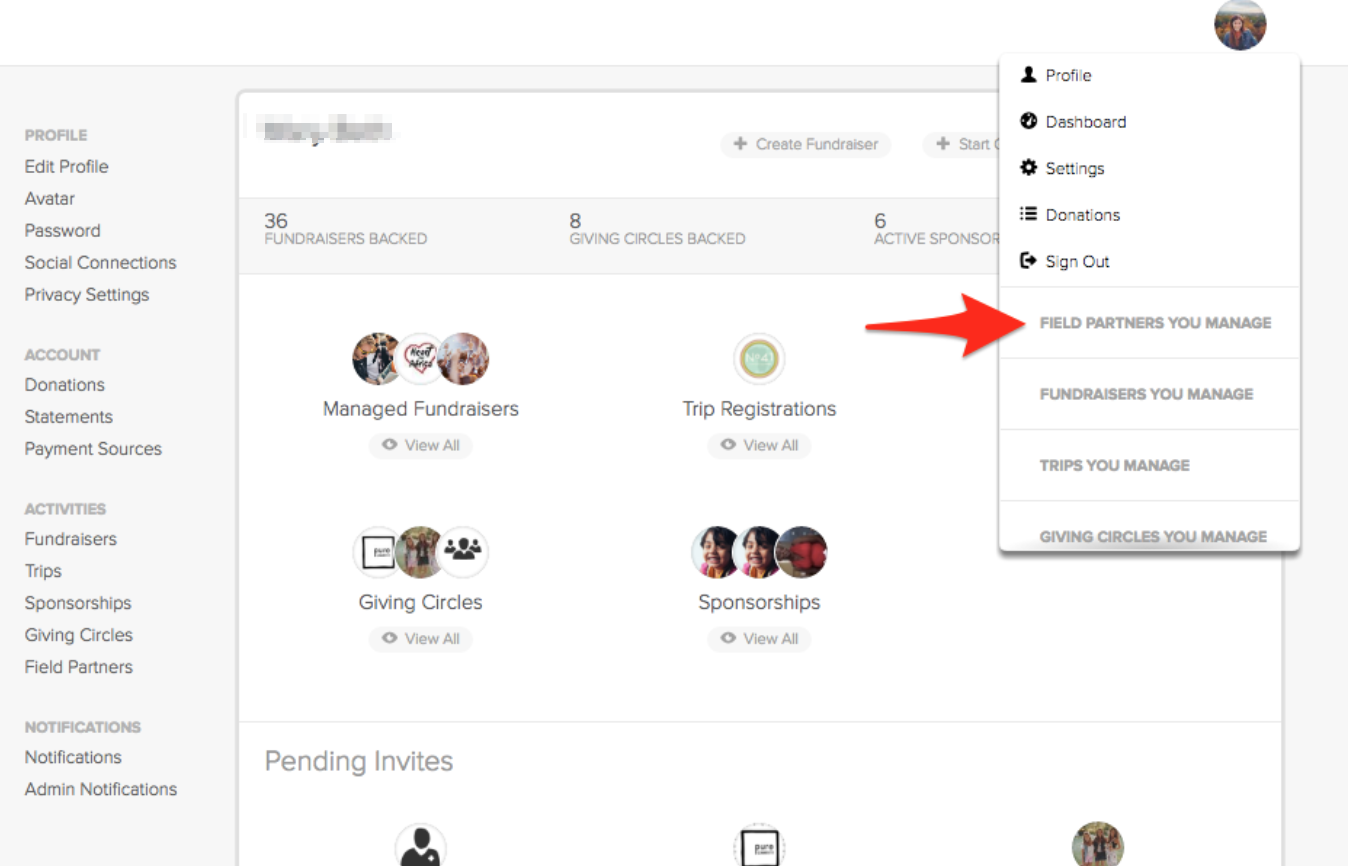
Task: Click the Sponsorships children avatars
Action: 759,552
